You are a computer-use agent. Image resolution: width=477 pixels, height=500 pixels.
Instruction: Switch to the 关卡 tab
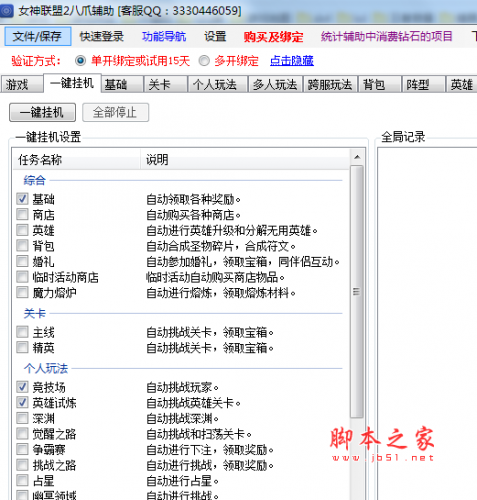(x=165, y=84)
